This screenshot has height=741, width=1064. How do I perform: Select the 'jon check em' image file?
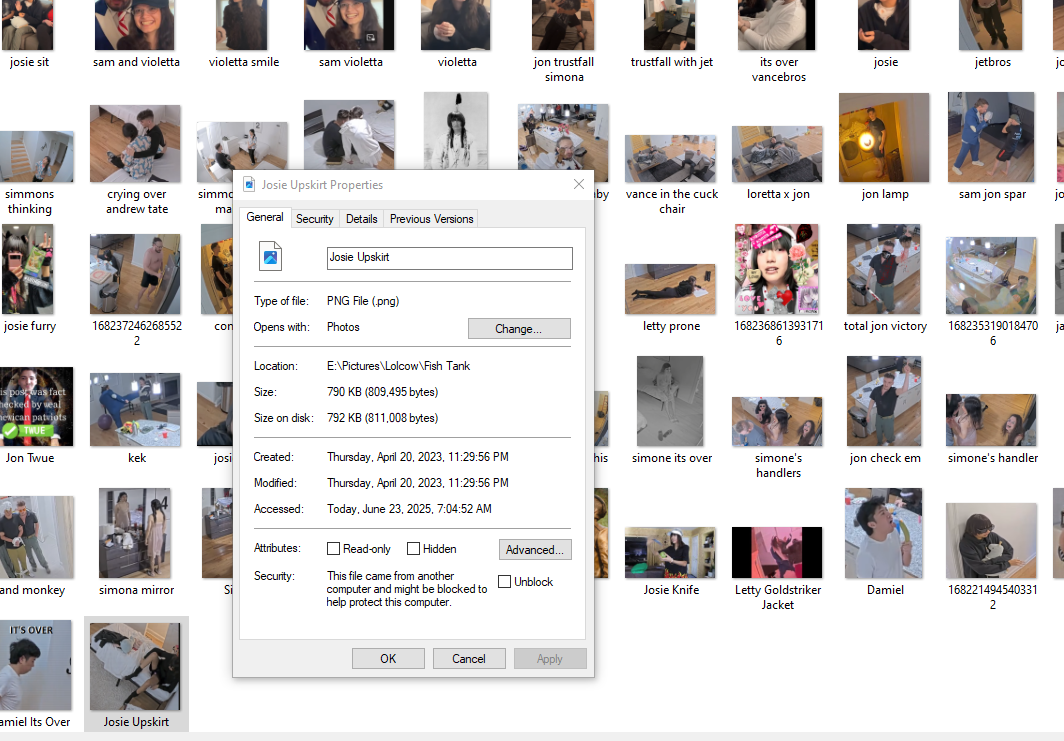coord(884,401)
